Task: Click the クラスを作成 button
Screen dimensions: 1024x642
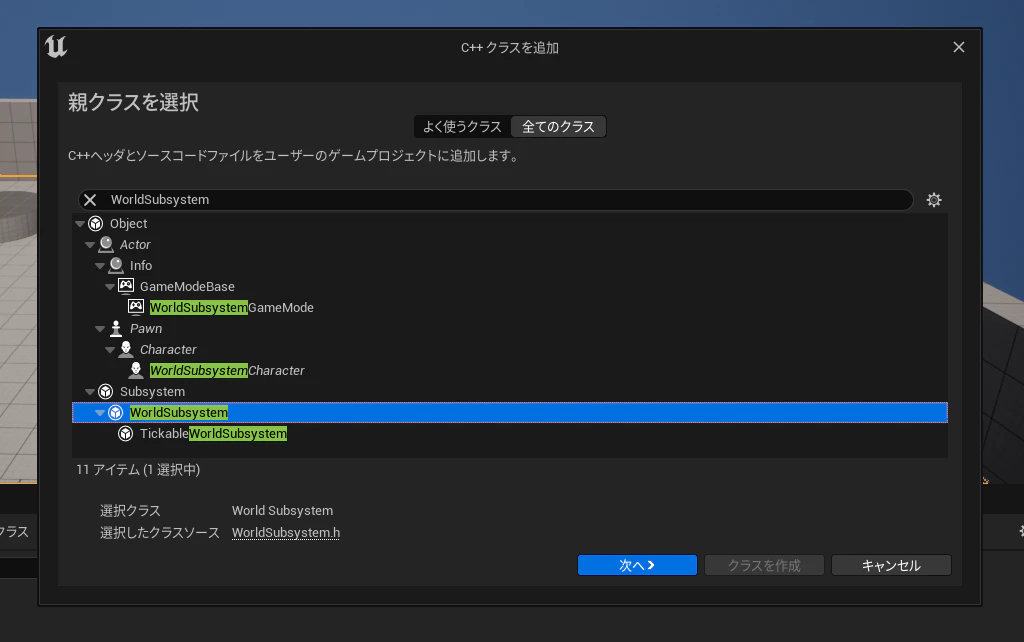Action: click(764, 565)
